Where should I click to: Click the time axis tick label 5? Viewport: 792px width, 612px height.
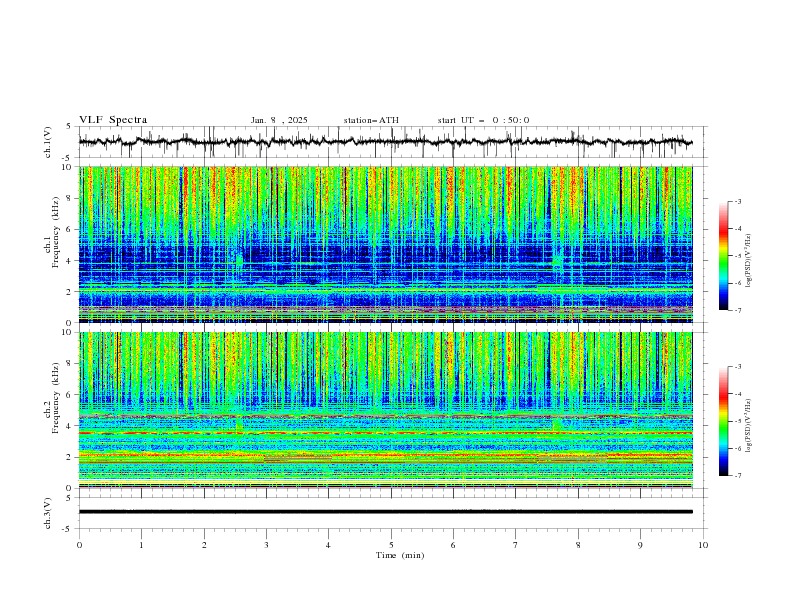click(391, 545)
